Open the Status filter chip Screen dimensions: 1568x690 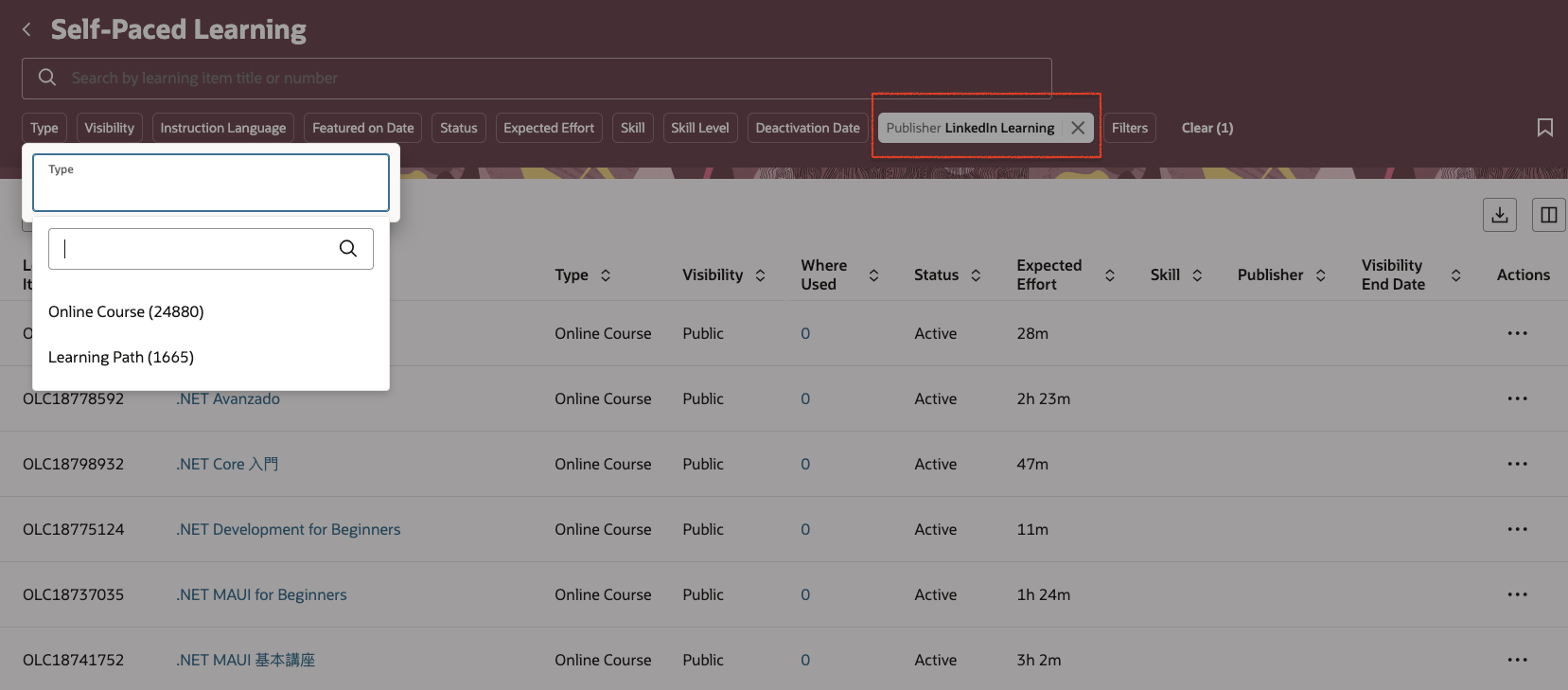click(459, 128)
